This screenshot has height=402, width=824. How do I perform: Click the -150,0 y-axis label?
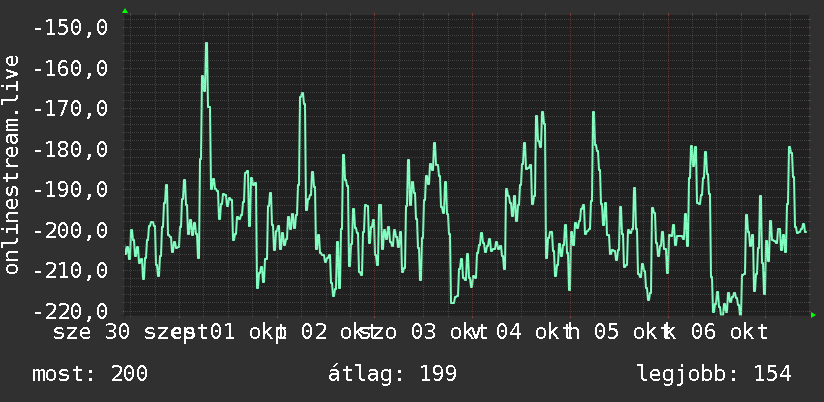[x=70, y=28]
